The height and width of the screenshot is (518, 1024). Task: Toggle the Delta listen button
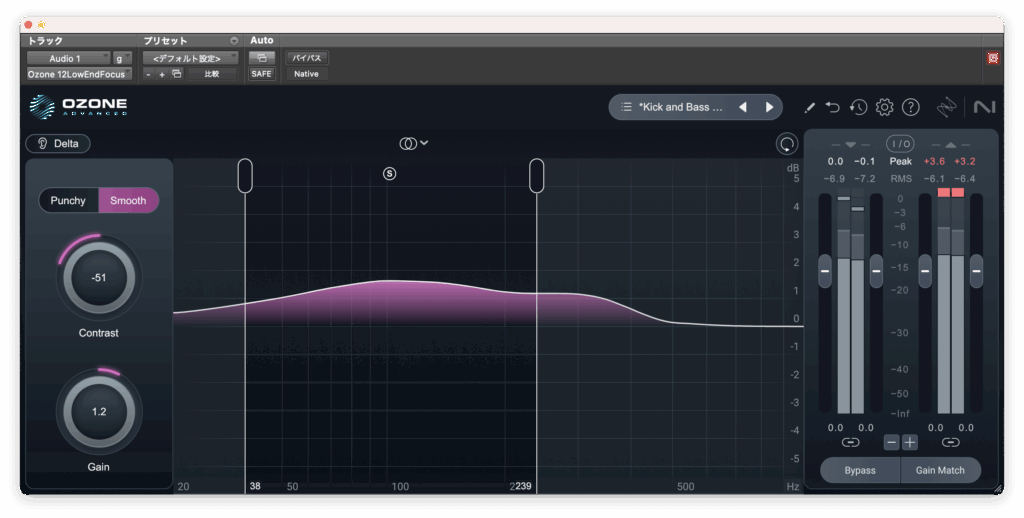click(x=58, y=144)
